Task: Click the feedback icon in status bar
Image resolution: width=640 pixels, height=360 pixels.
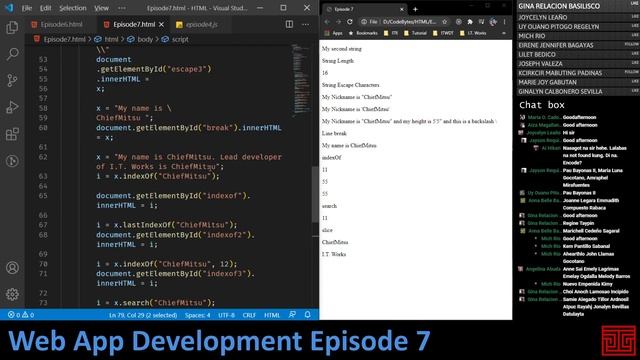Action: pos(292,315)
